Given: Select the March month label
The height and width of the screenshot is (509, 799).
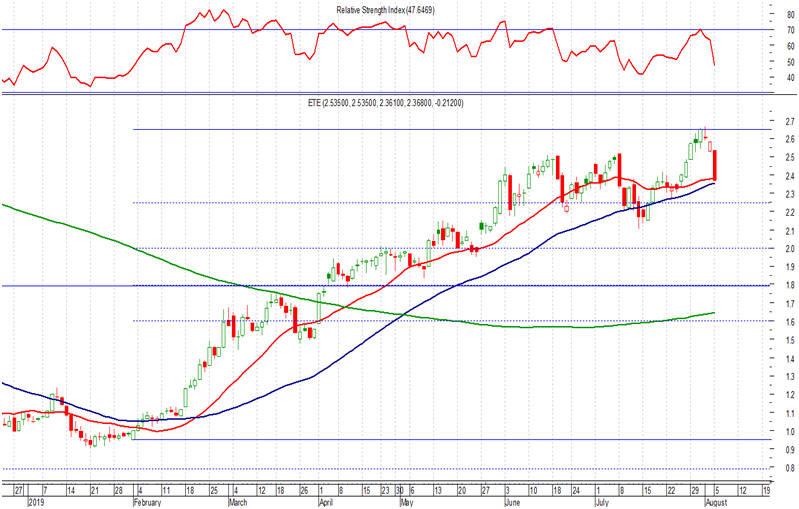Looking at the screenshot, I should [237, 502].
